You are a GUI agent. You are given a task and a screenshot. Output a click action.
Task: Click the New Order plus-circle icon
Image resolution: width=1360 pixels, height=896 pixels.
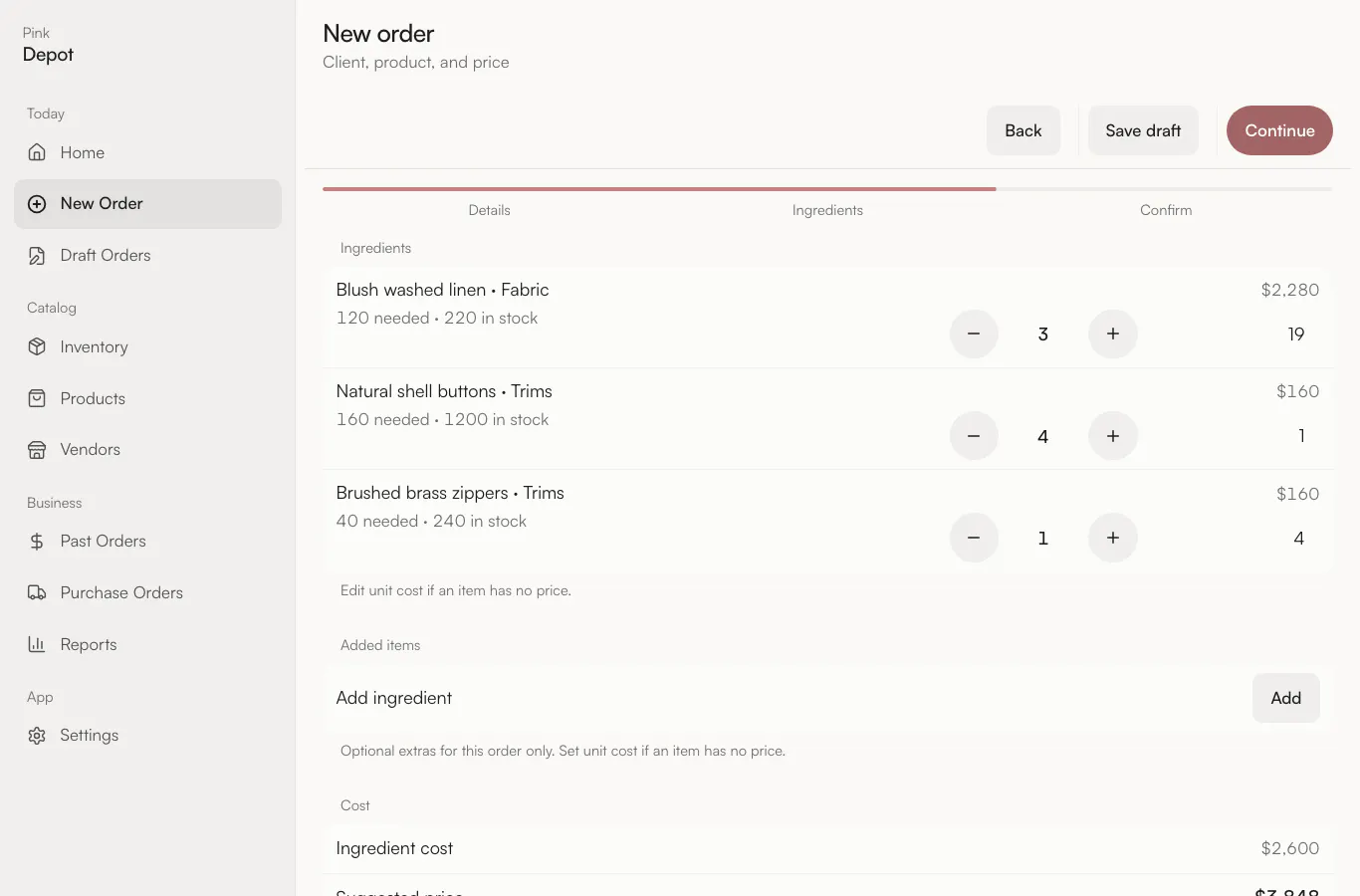pos(37,204)
